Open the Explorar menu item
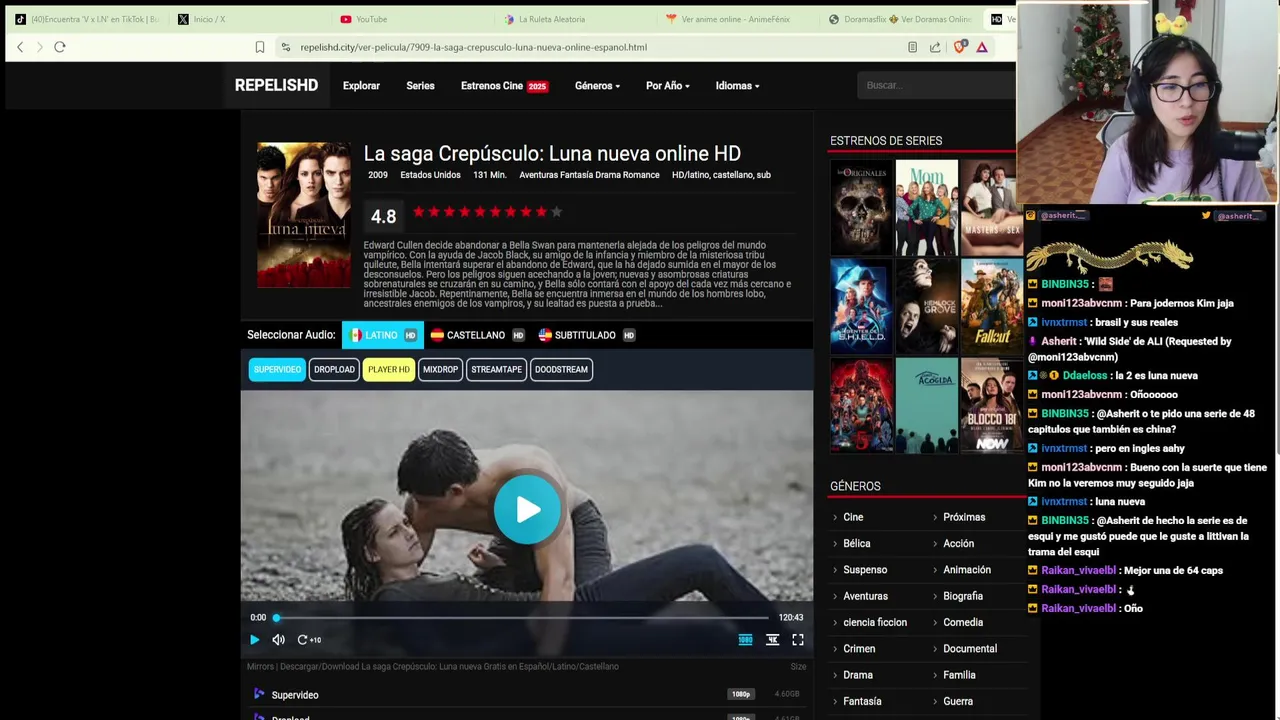The height and width of the screenshot is (720, 1280). click(x=361, y=85)
